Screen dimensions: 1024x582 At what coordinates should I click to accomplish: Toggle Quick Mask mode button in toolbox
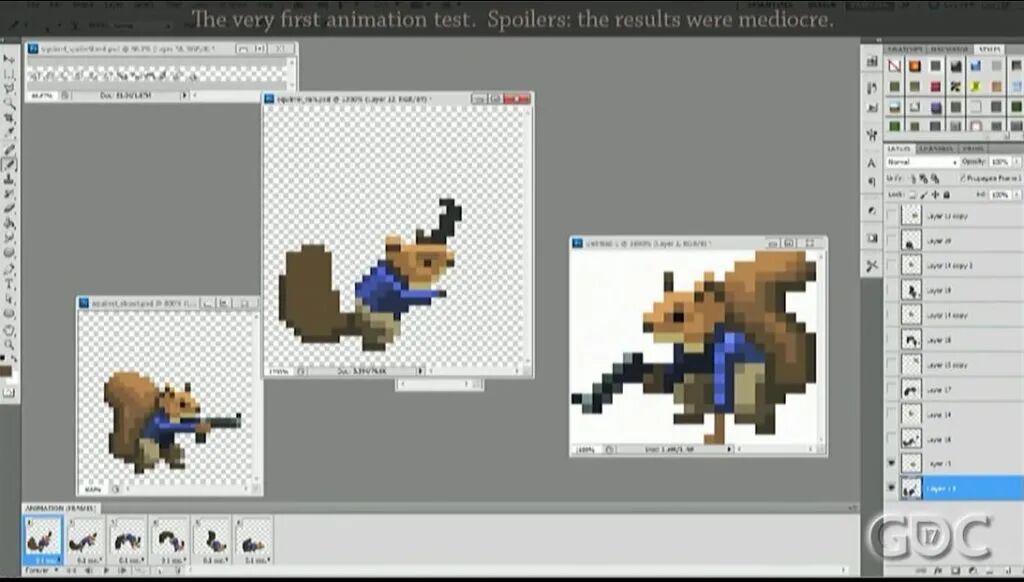9,392
